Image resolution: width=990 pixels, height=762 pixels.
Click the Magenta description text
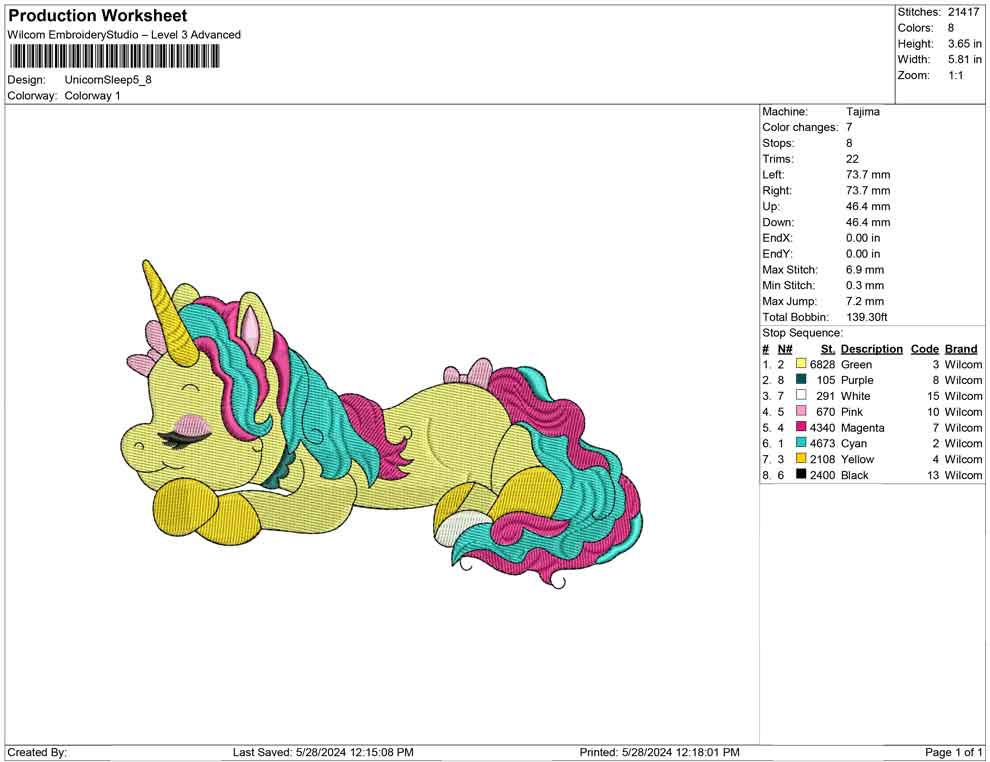(x=862, y=427)
